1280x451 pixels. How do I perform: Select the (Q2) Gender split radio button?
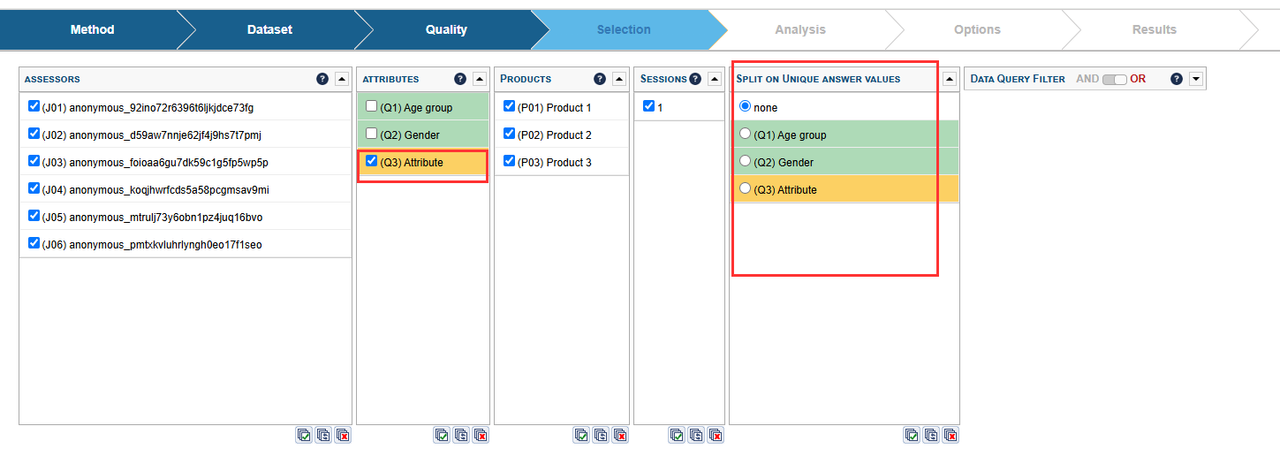tap(743, 161)
